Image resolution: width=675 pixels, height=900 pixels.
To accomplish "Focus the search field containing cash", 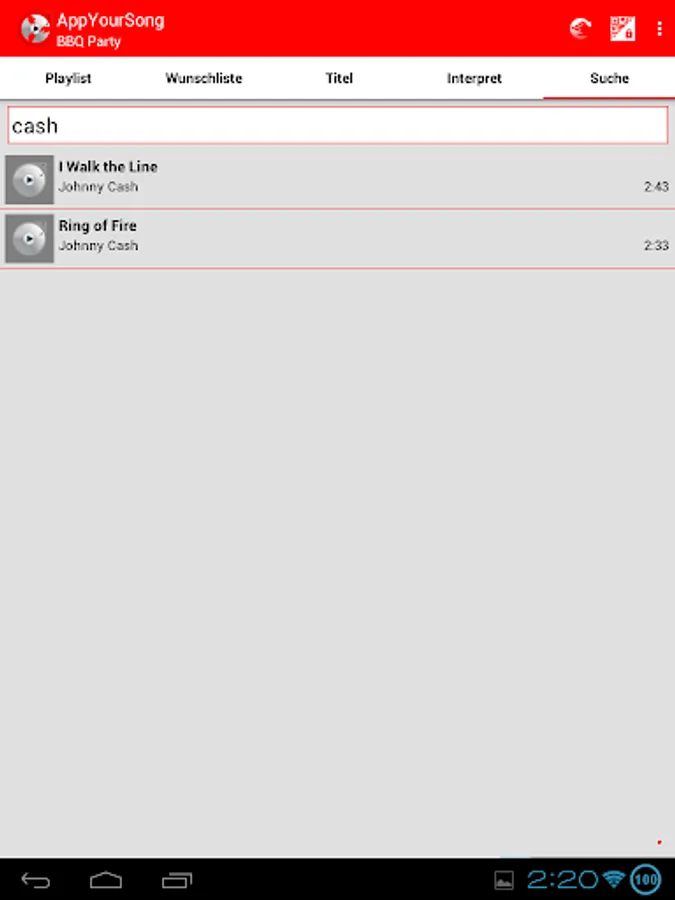I will point(338,125).
